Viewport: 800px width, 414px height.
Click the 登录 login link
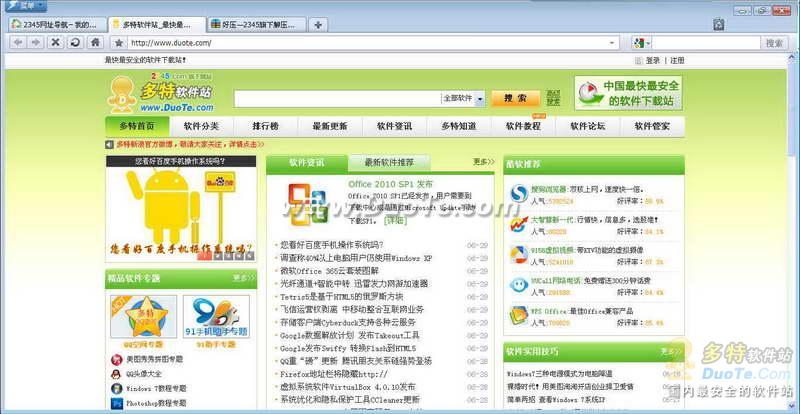[652, 60]
